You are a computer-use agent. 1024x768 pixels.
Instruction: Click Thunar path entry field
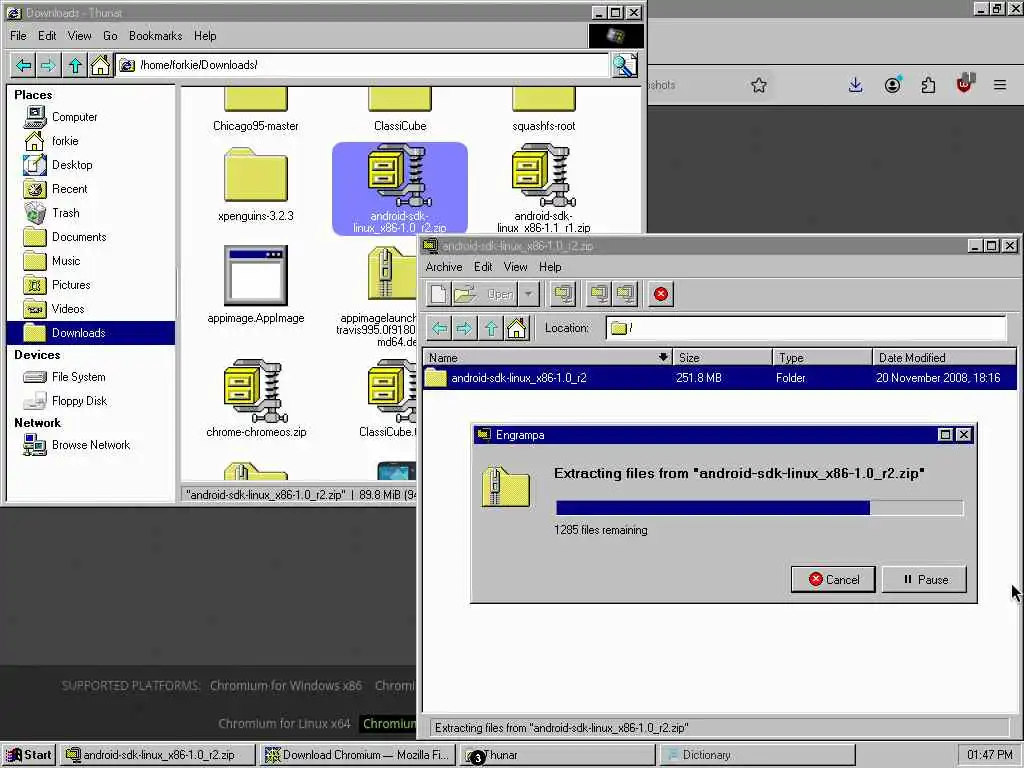point(362,65)
